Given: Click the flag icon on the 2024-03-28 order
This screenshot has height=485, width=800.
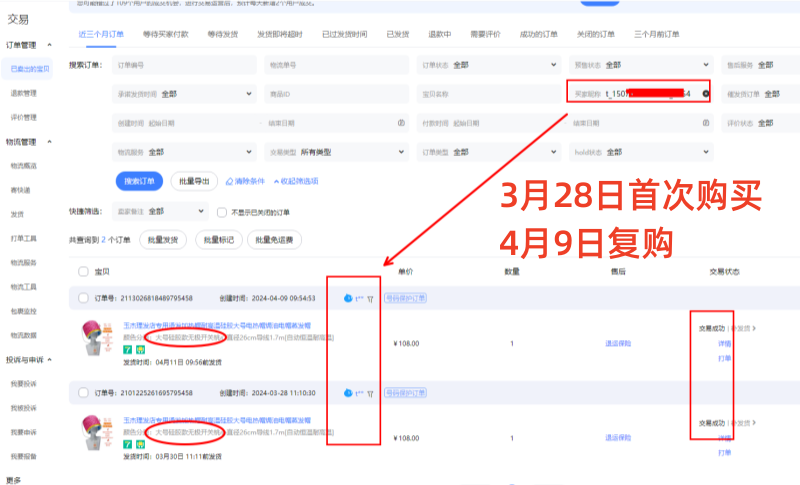Looking at the screenshot, I should [x=370, y=394].
